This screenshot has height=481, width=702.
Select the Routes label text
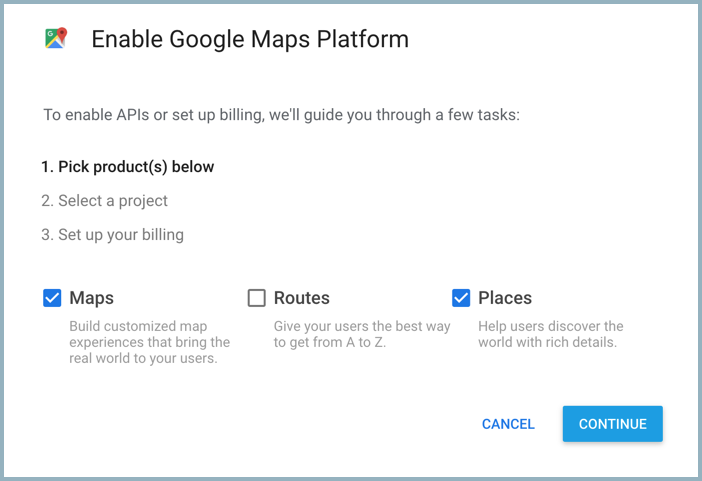coord(302,298)
